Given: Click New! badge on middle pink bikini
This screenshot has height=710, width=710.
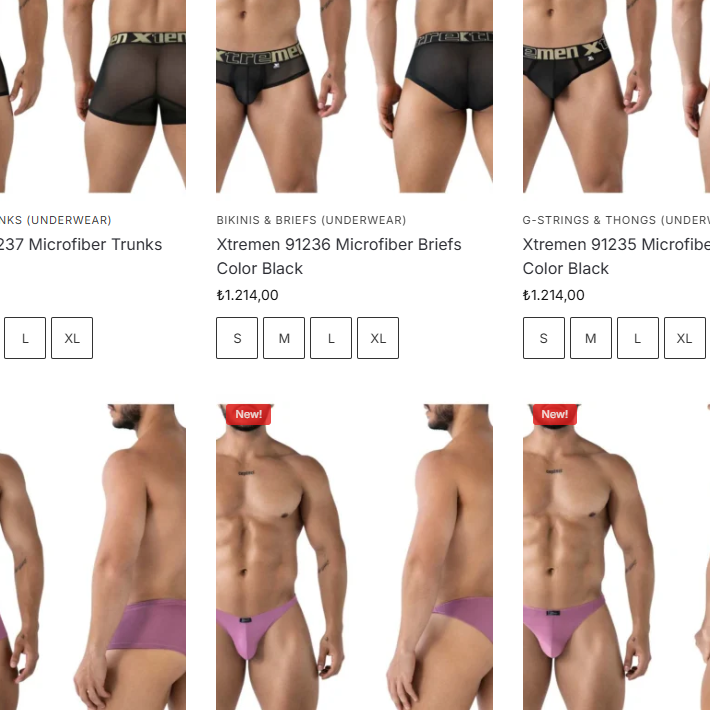Looking at the screenshot, I should (249, 414).
